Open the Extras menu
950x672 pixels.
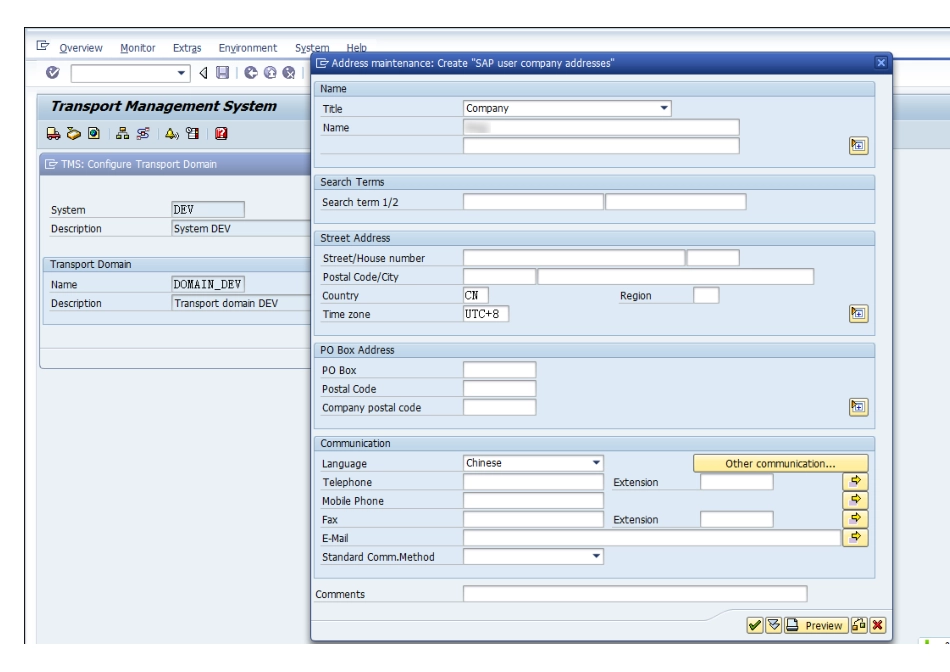point(187,48)
